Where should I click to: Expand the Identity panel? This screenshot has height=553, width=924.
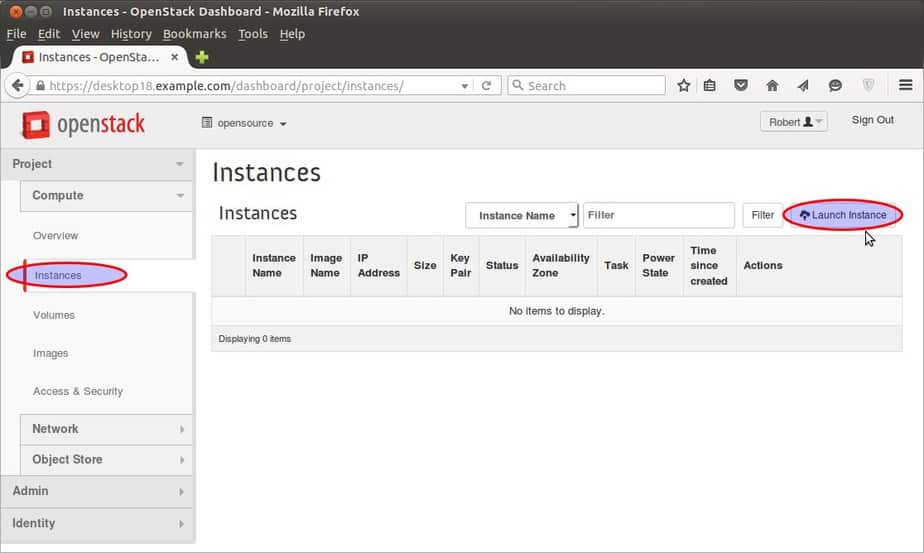tap(97, 524)
